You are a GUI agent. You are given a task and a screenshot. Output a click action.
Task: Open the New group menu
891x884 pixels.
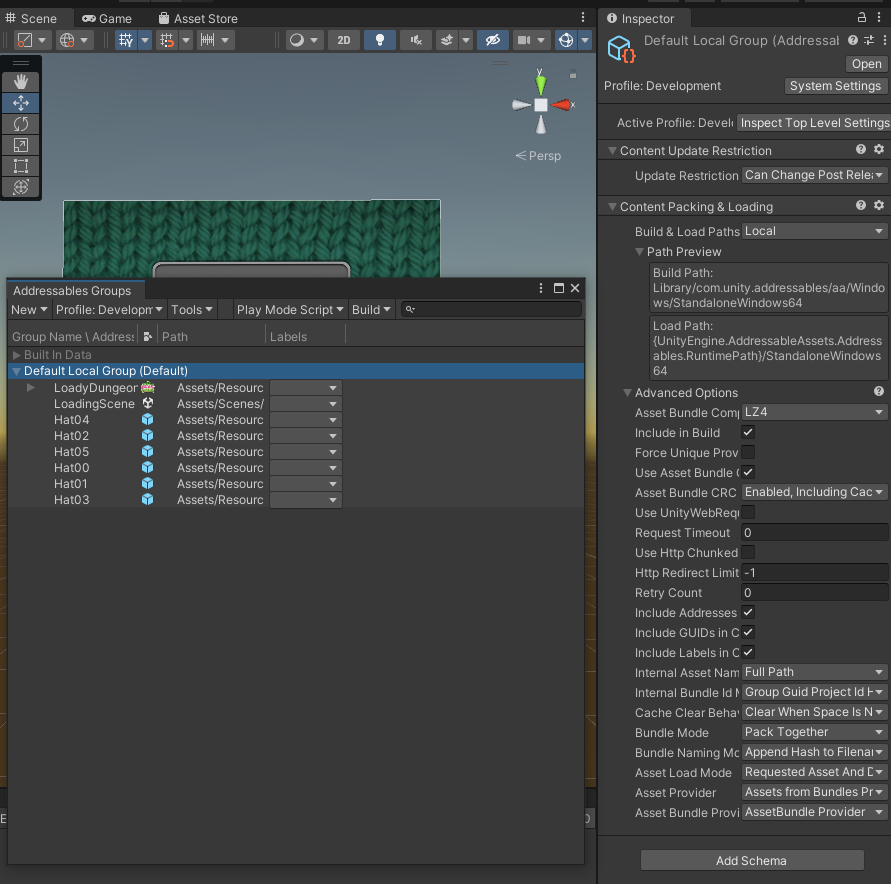tap(29, 310)
